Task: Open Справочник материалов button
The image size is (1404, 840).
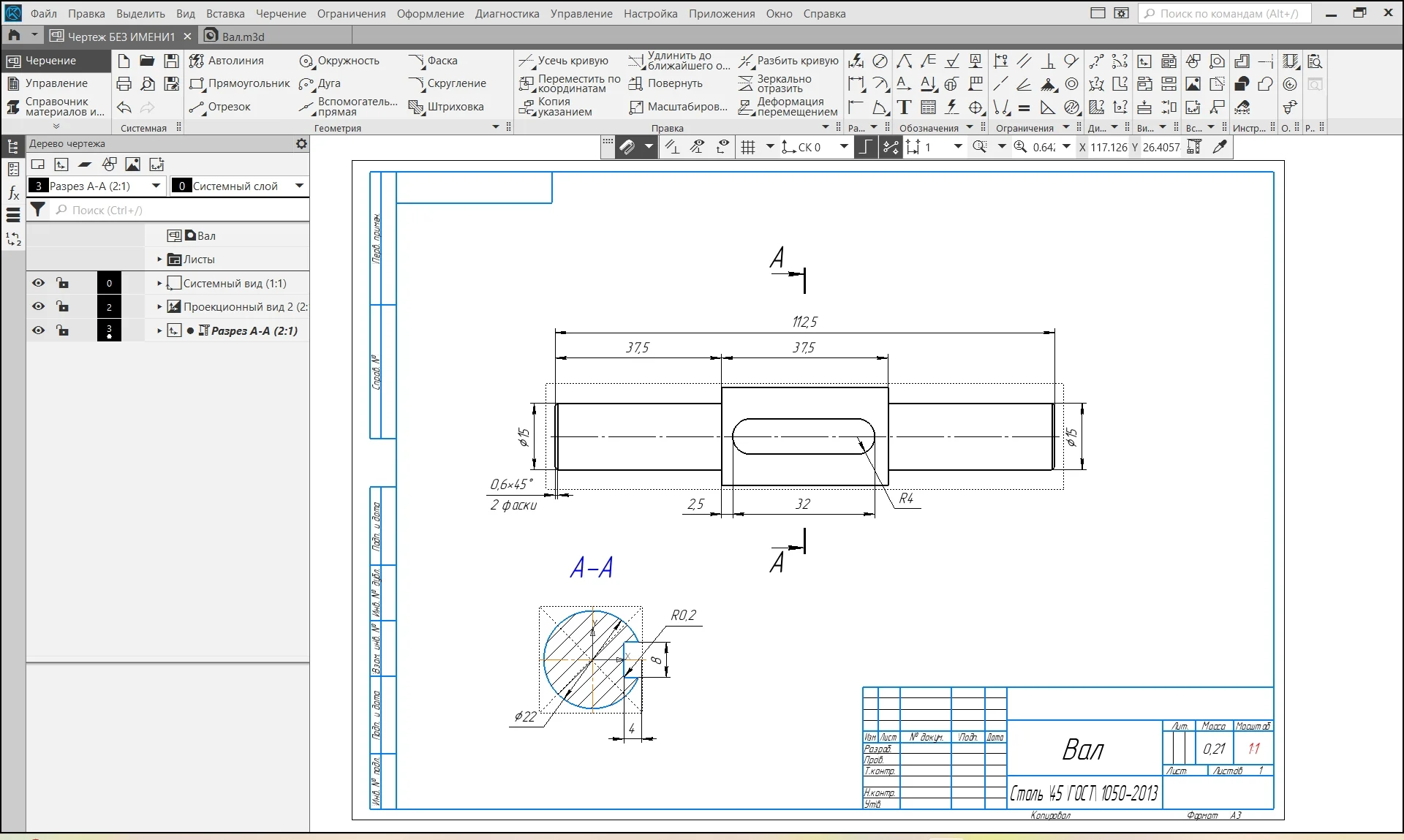Action: tap(56, 107)
